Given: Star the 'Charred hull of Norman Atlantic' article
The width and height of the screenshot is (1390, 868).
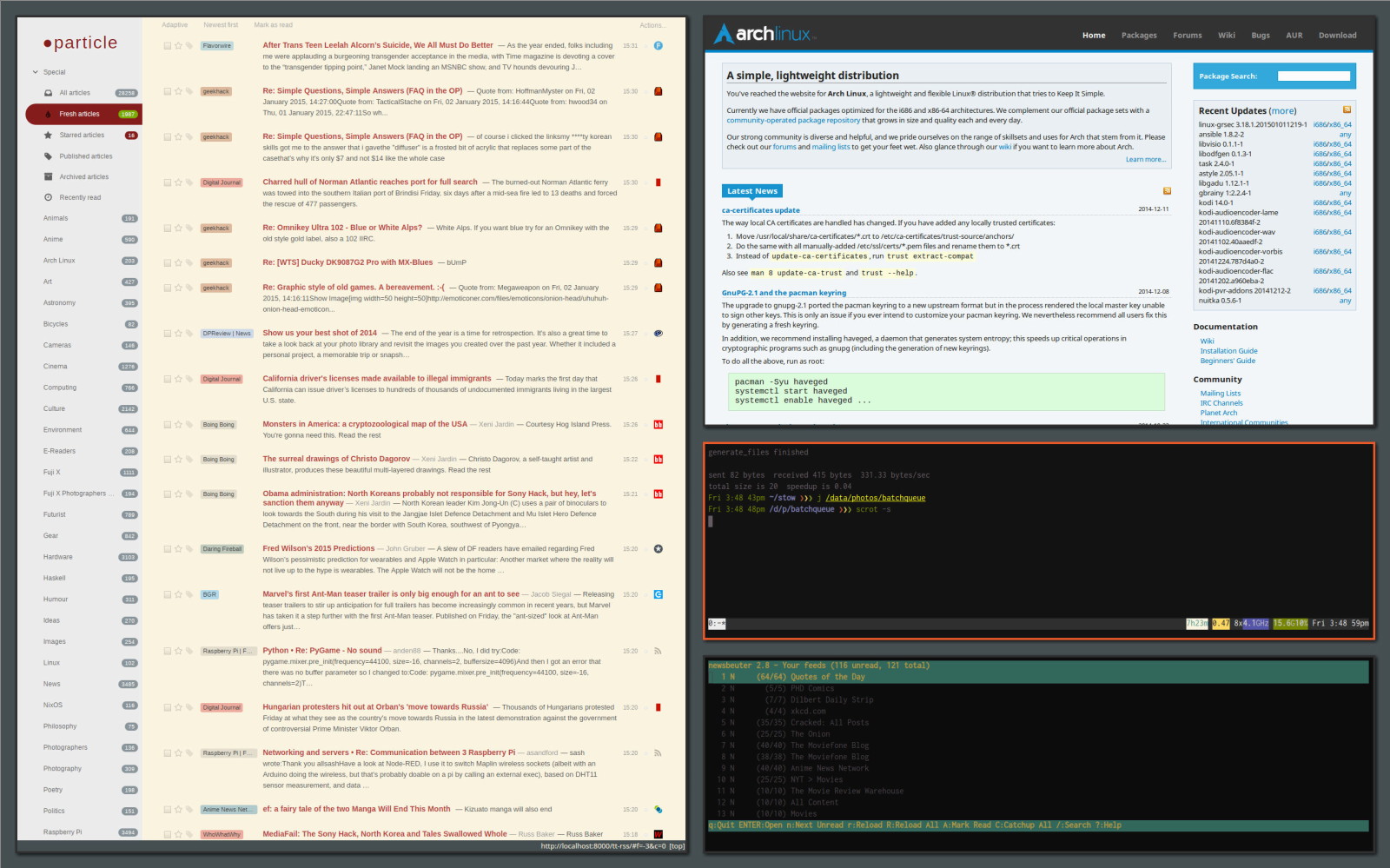Looking at the screenshot, I should (178, 182).
